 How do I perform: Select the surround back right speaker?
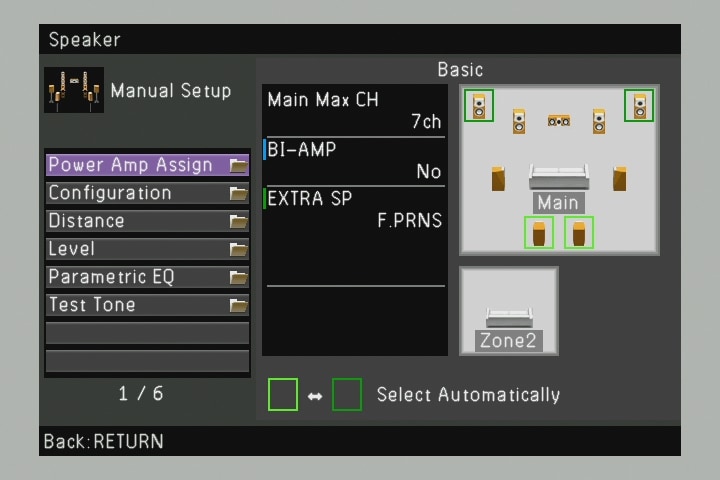coord(579,233)
